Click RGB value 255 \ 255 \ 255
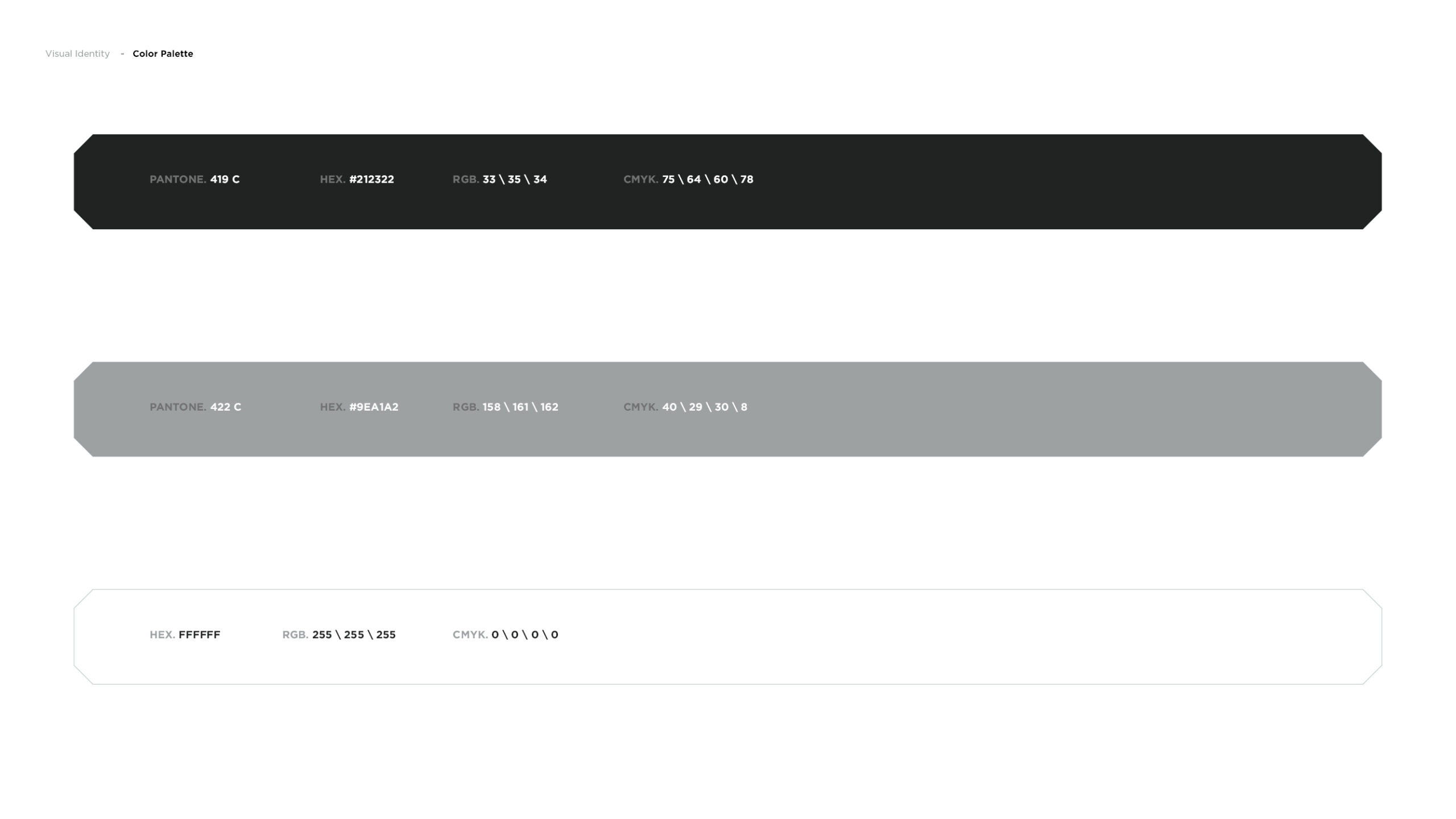The width and height of the screenshot is (1456, 819). pyautogui.click(x=354, y=634)
